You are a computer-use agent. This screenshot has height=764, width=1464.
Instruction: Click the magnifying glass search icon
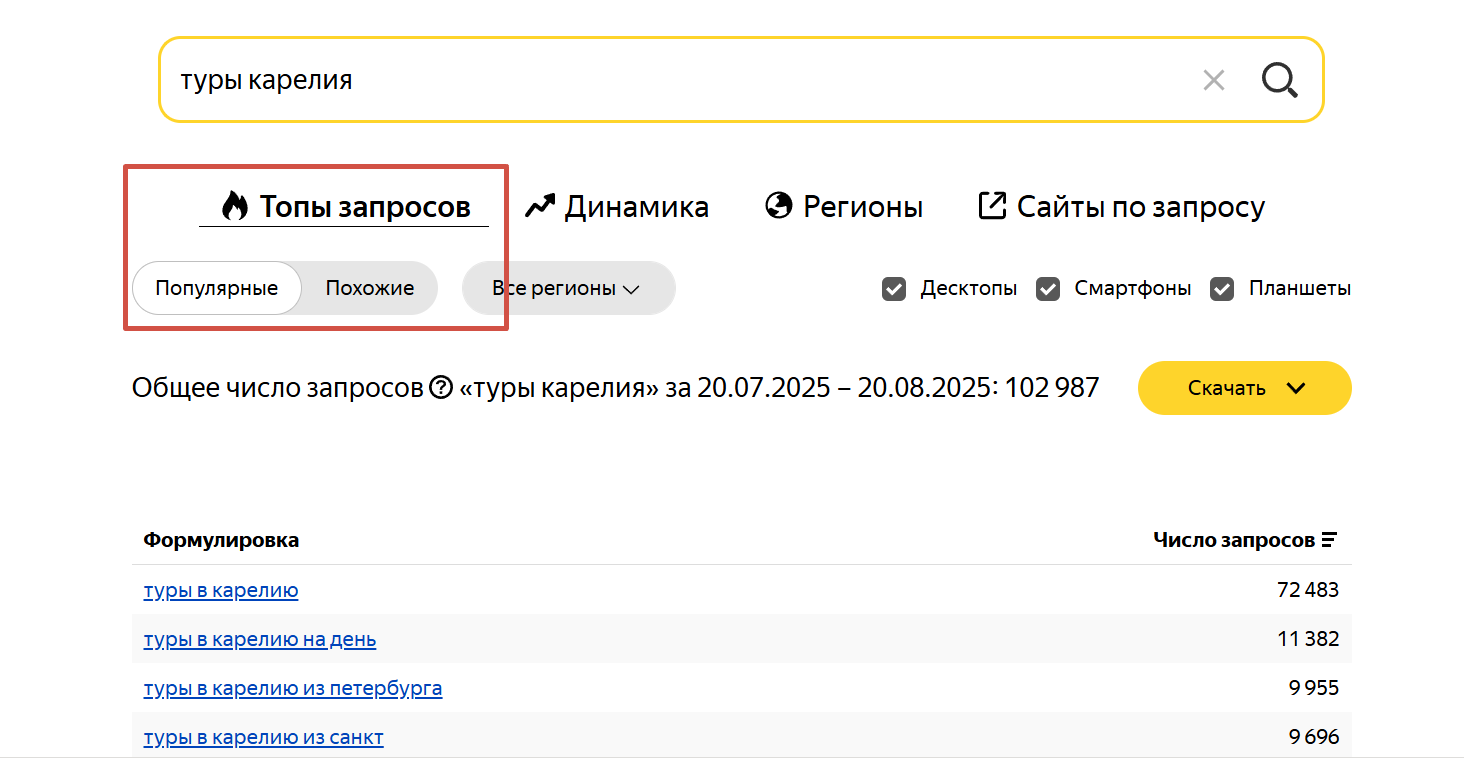pos(1279,80)
